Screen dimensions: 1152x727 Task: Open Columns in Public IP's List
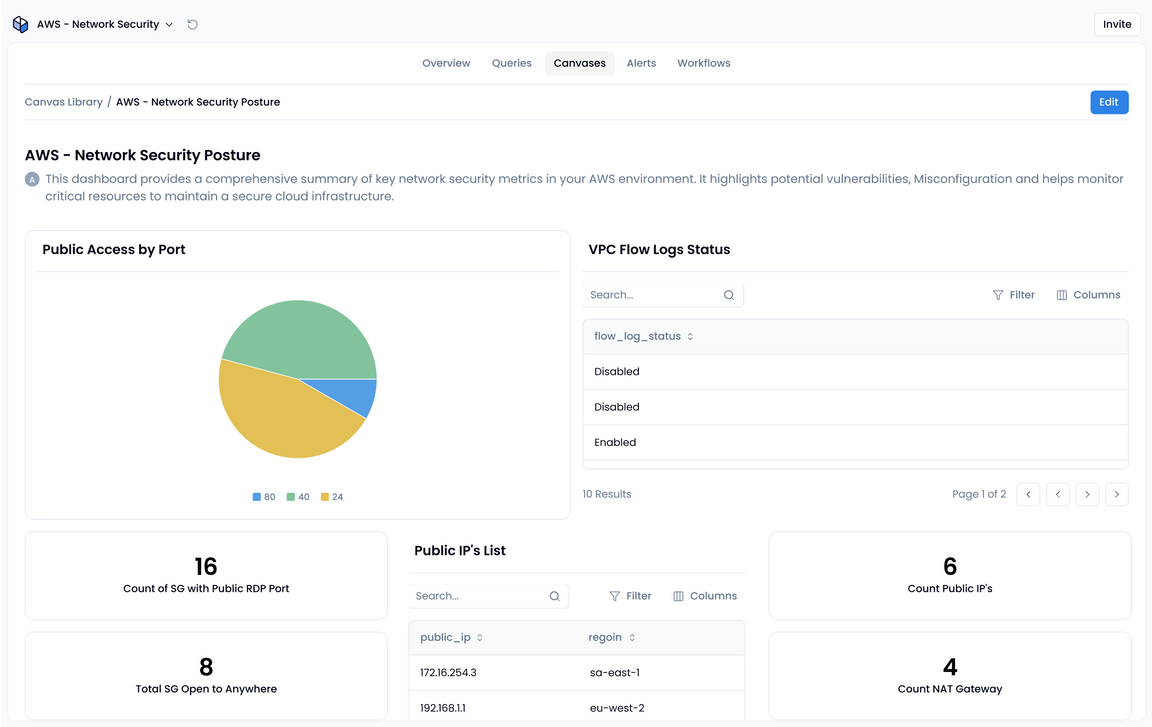[705, 596]
